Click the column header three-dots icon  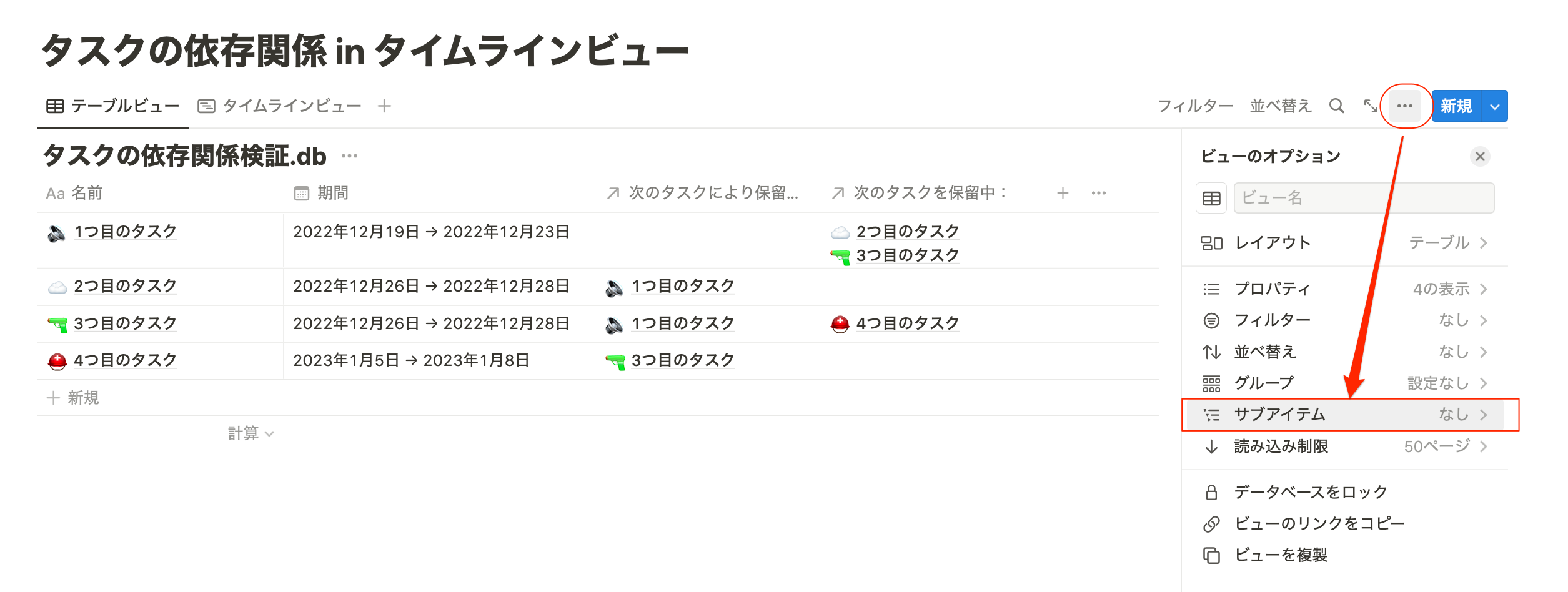[x=1099, y=193]
